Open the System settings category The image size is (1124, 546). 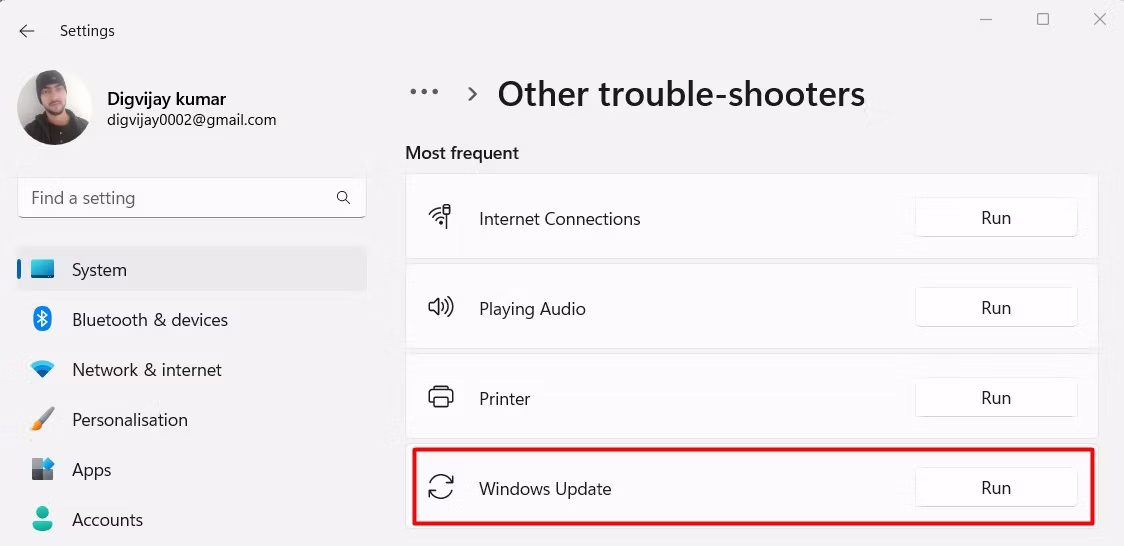click(x=192, y=270)
